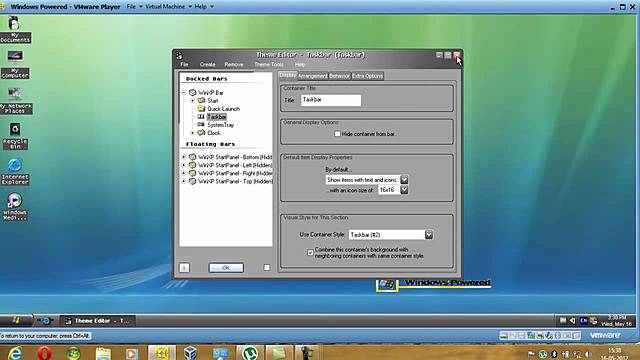Collapse the WinXP Bar tree node
Viewport: 640px width, 360px height.
click(x=184, y=93)
